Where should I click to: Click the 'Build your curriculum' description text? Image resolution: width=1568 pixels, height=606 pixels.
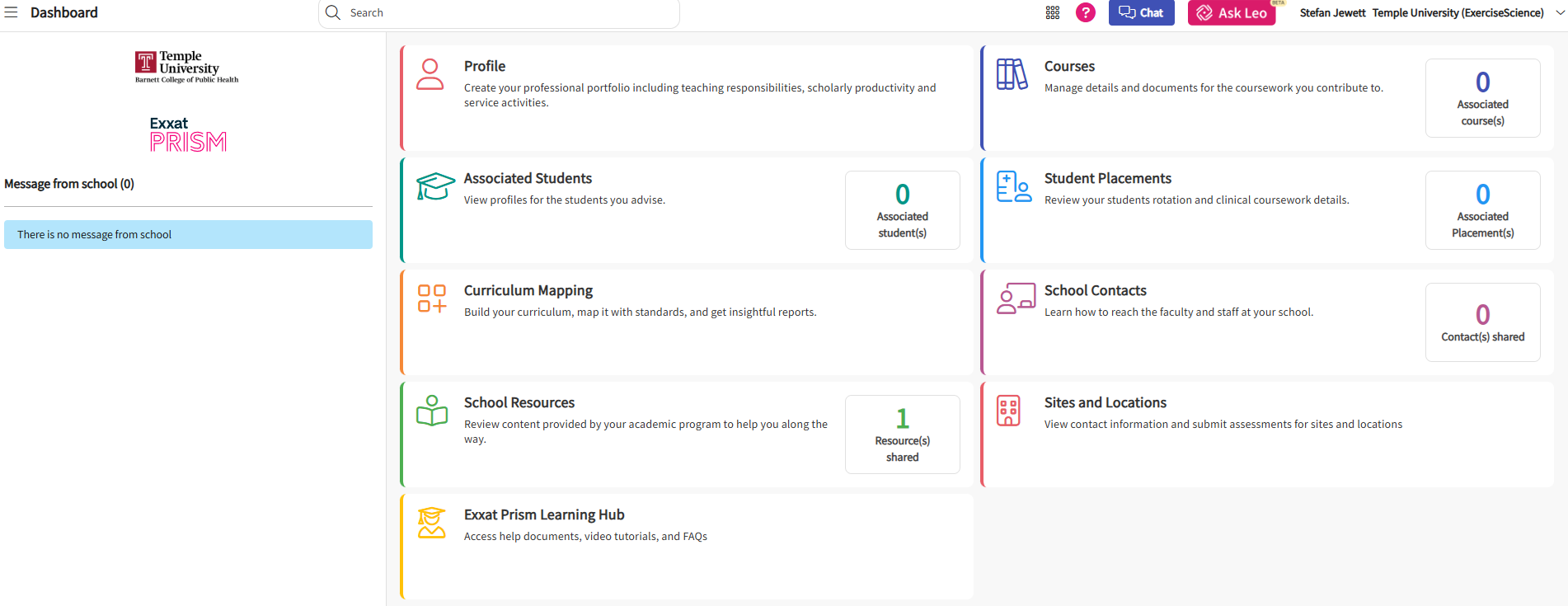click(x=640, y=312)
